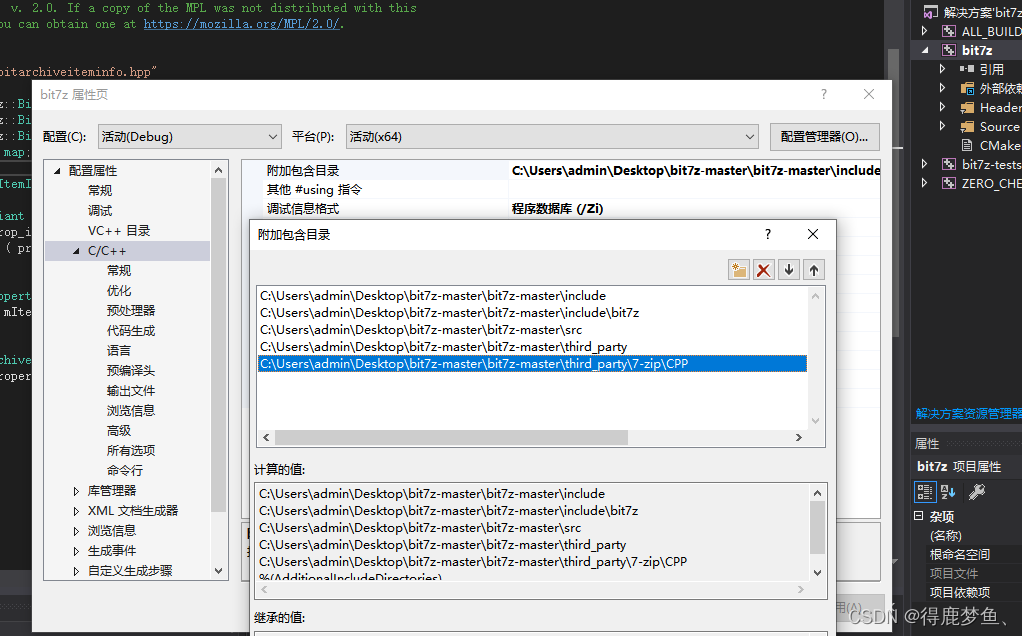
Task: Select ZERO_CHECK project icon
Action: pyautogui.click(x=949, y=183)
